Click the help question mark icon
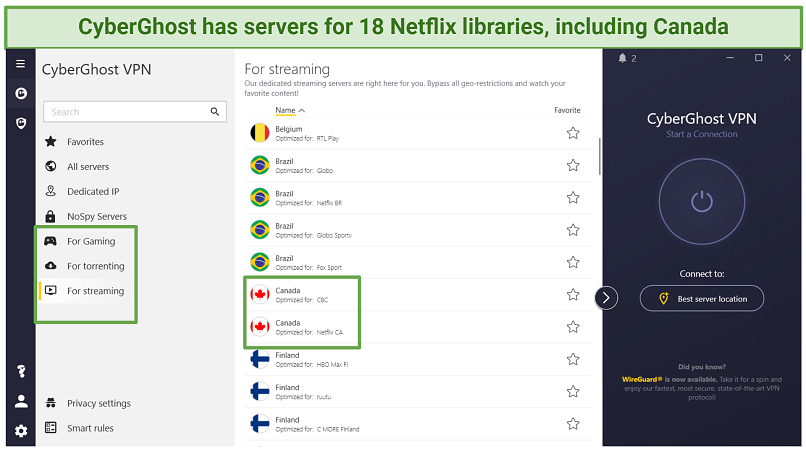The height and width of the screenshot is (453, 806). pyautogui.click(x=21, y=371)
